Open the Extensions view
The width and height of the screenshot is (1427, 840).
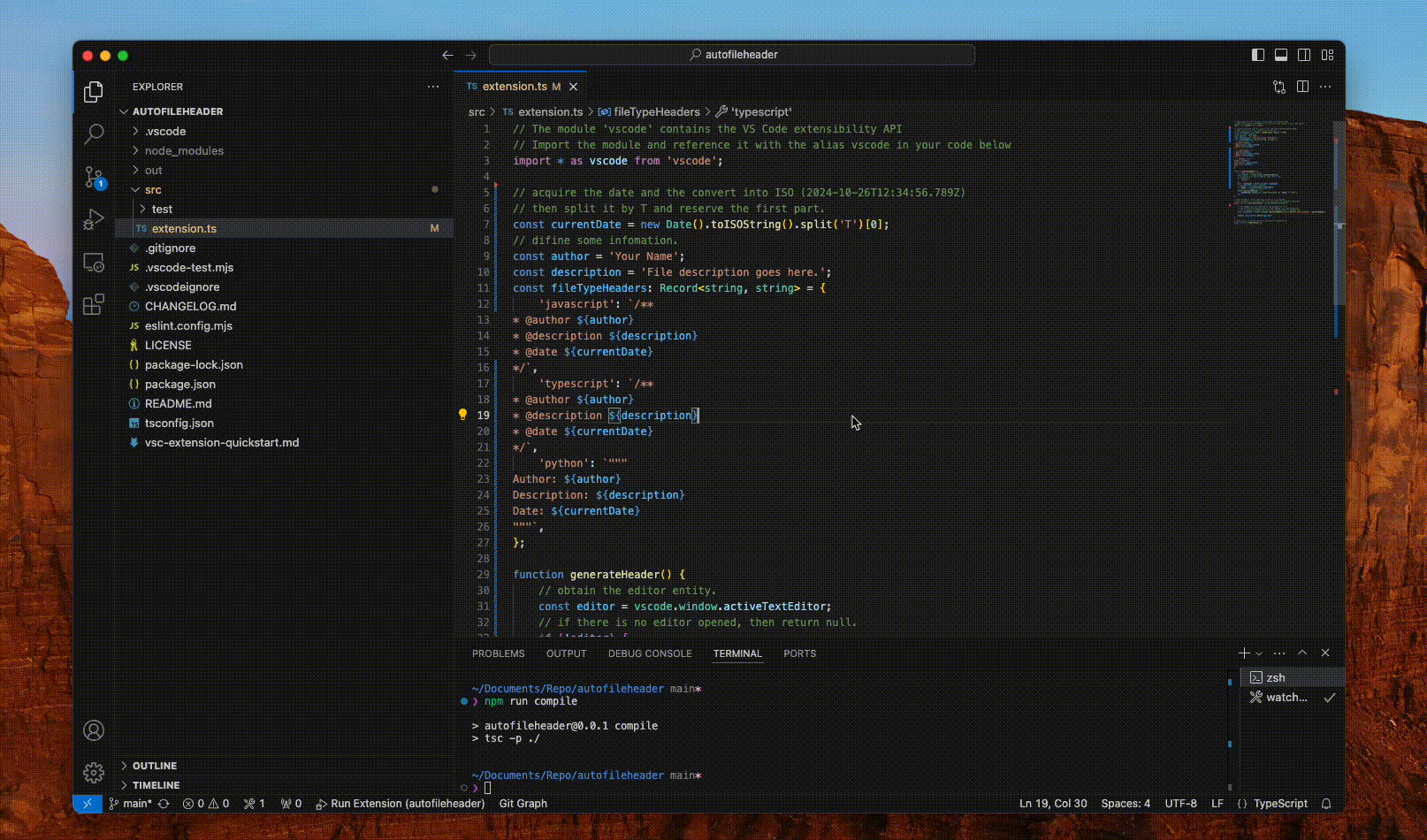94,305
